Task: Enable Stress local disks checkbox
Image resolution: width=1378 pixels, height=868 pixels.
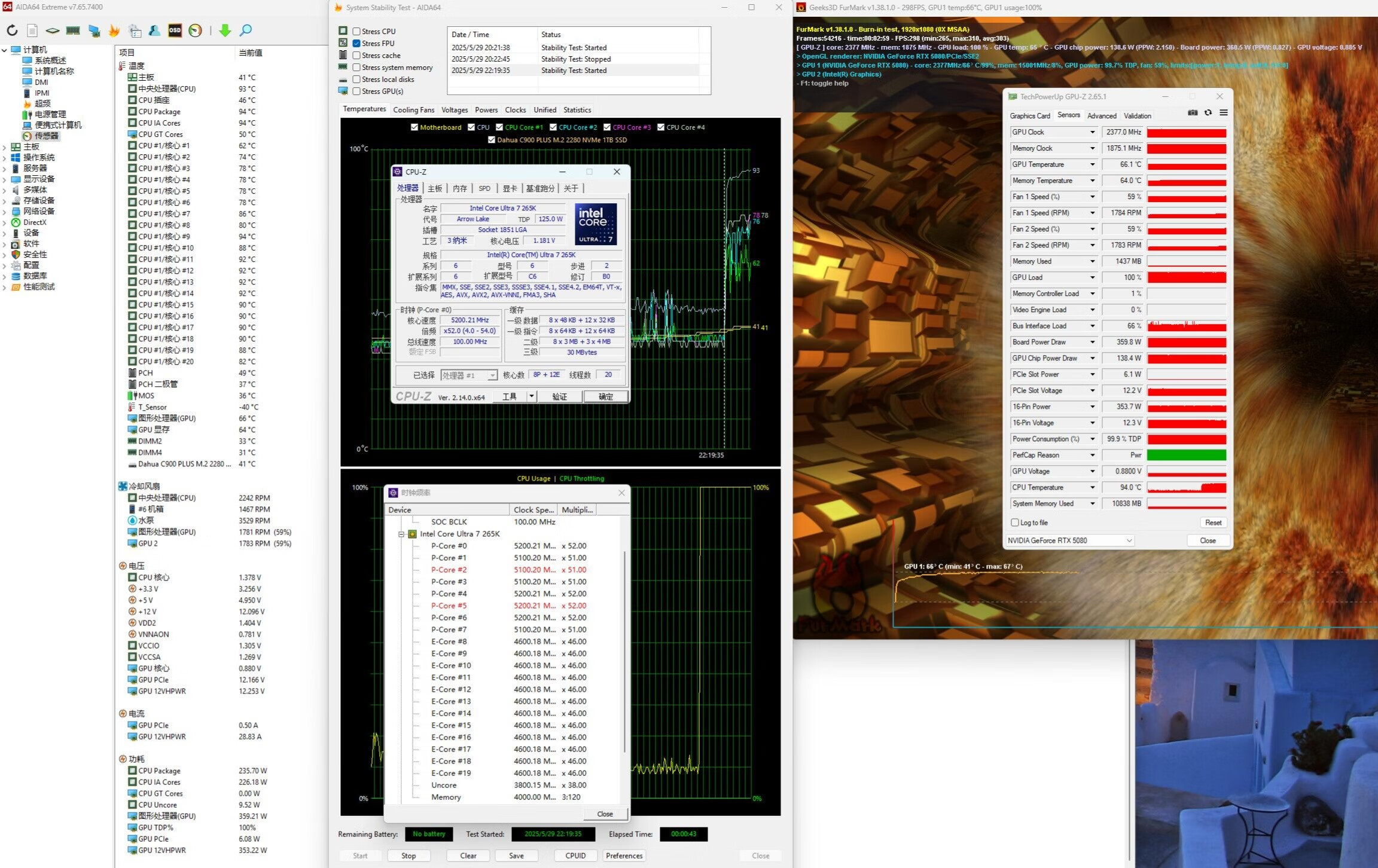Action: click(x=356, y=79)
